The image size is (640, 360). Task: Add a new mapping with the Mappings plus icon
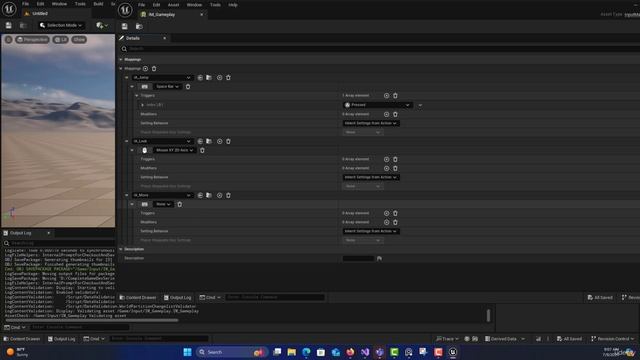145,69
